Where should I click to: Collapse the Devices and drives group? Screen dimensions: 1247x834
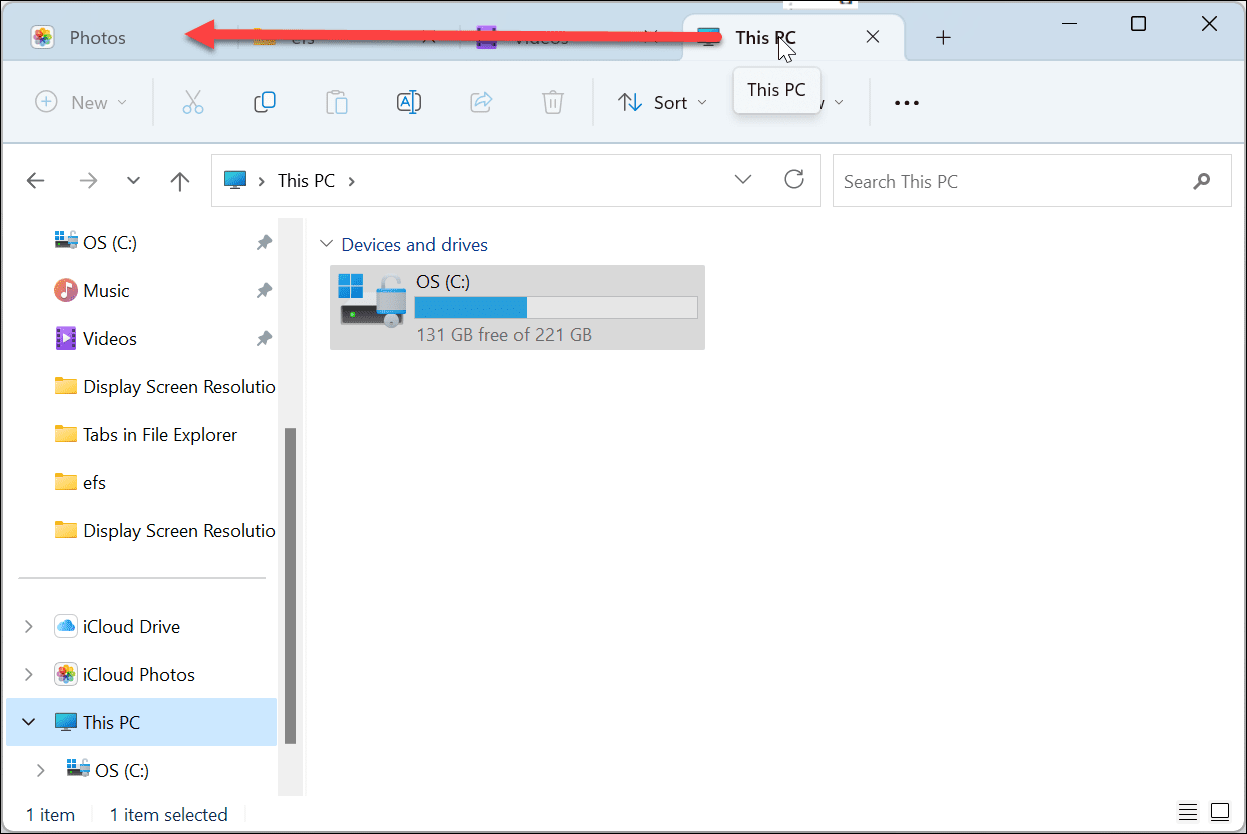click(x=325, y=244)
